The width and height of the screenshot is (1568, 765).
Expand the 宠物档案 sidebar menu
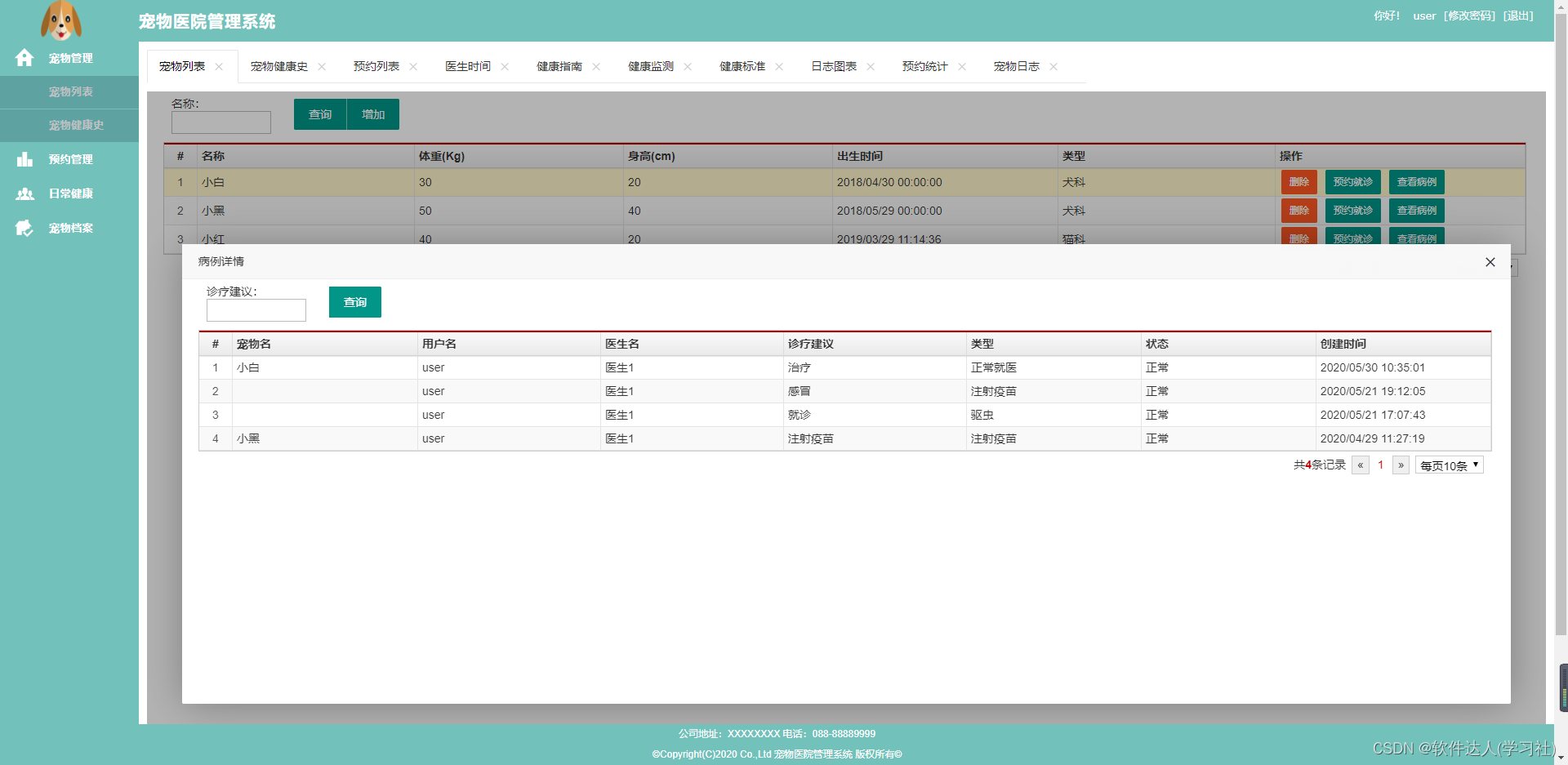click(x=69, y=228)
